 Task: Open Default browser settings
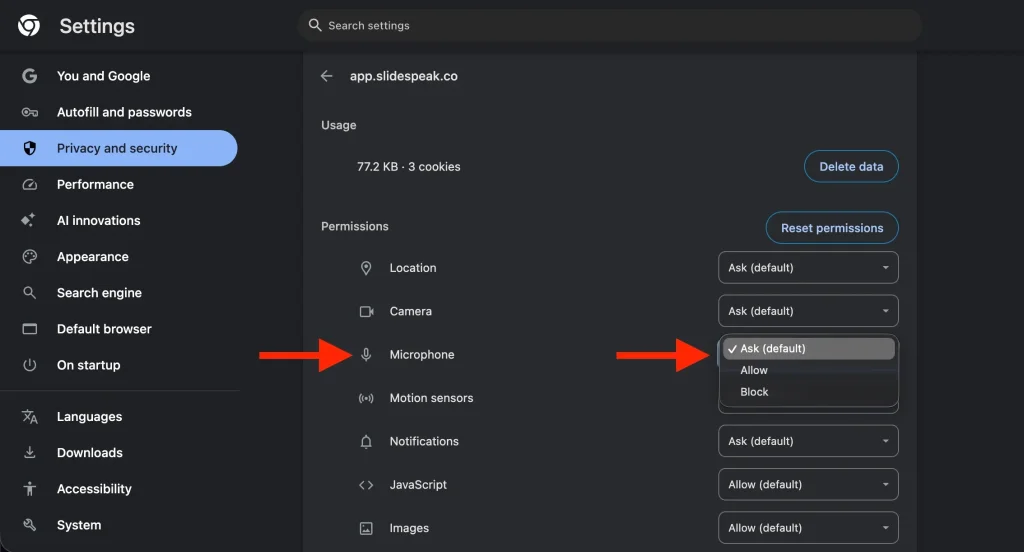point(118,329)
